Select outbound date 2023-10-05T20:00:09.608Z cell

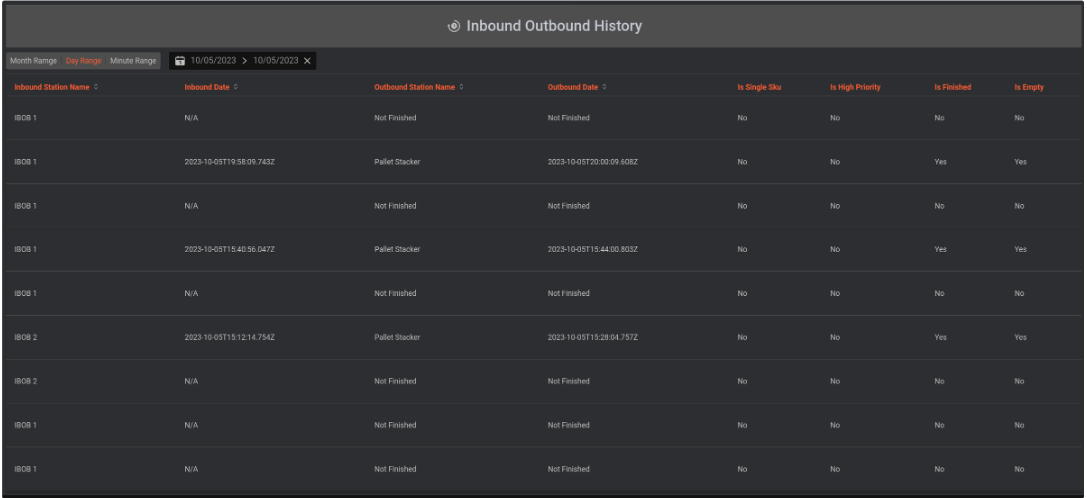pyautogui.click(x=593, y=162)
